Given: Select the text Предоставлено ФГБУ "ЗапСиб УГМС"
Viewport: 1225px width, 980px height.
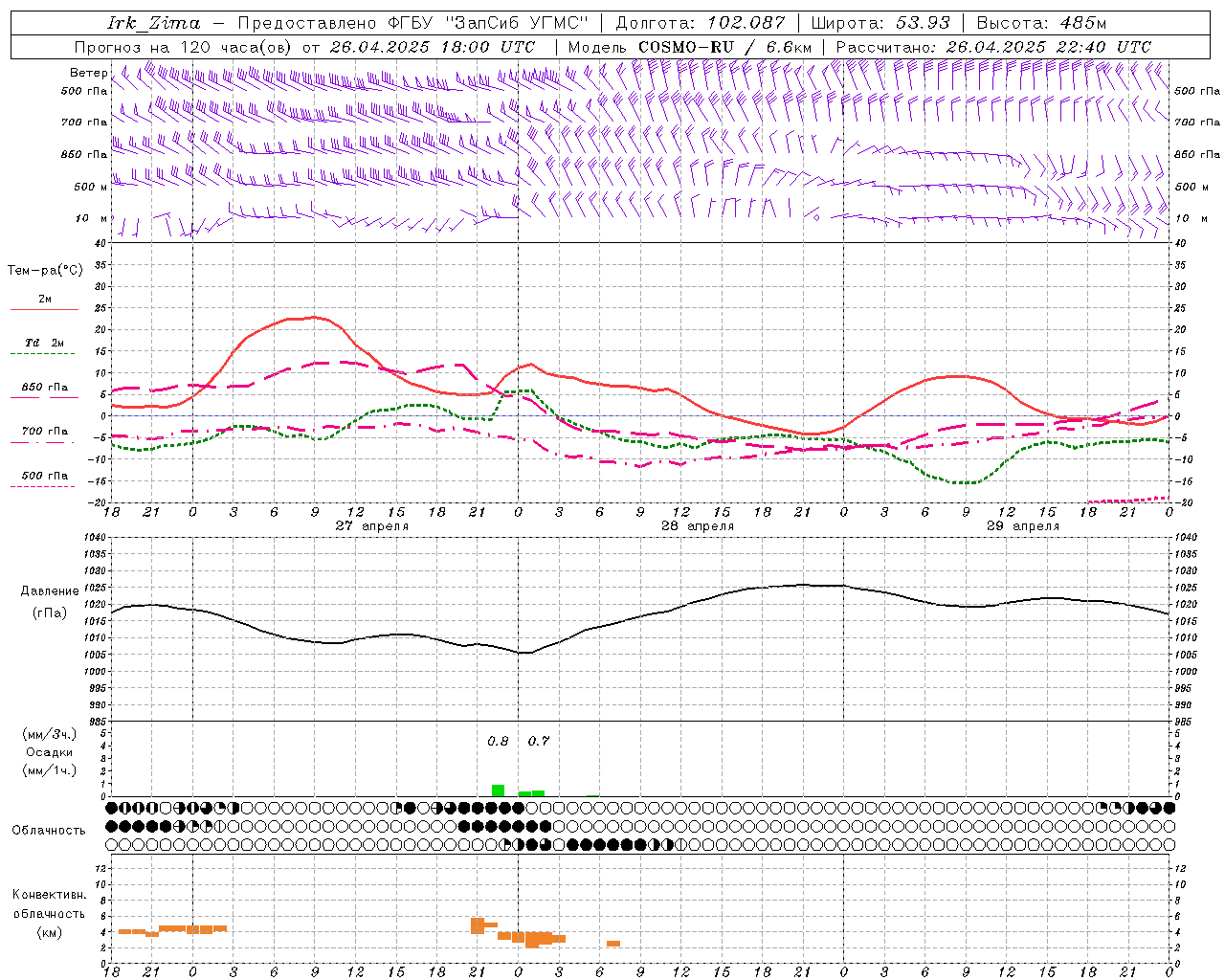Looking at the screenshot, I should coord(412,23).
